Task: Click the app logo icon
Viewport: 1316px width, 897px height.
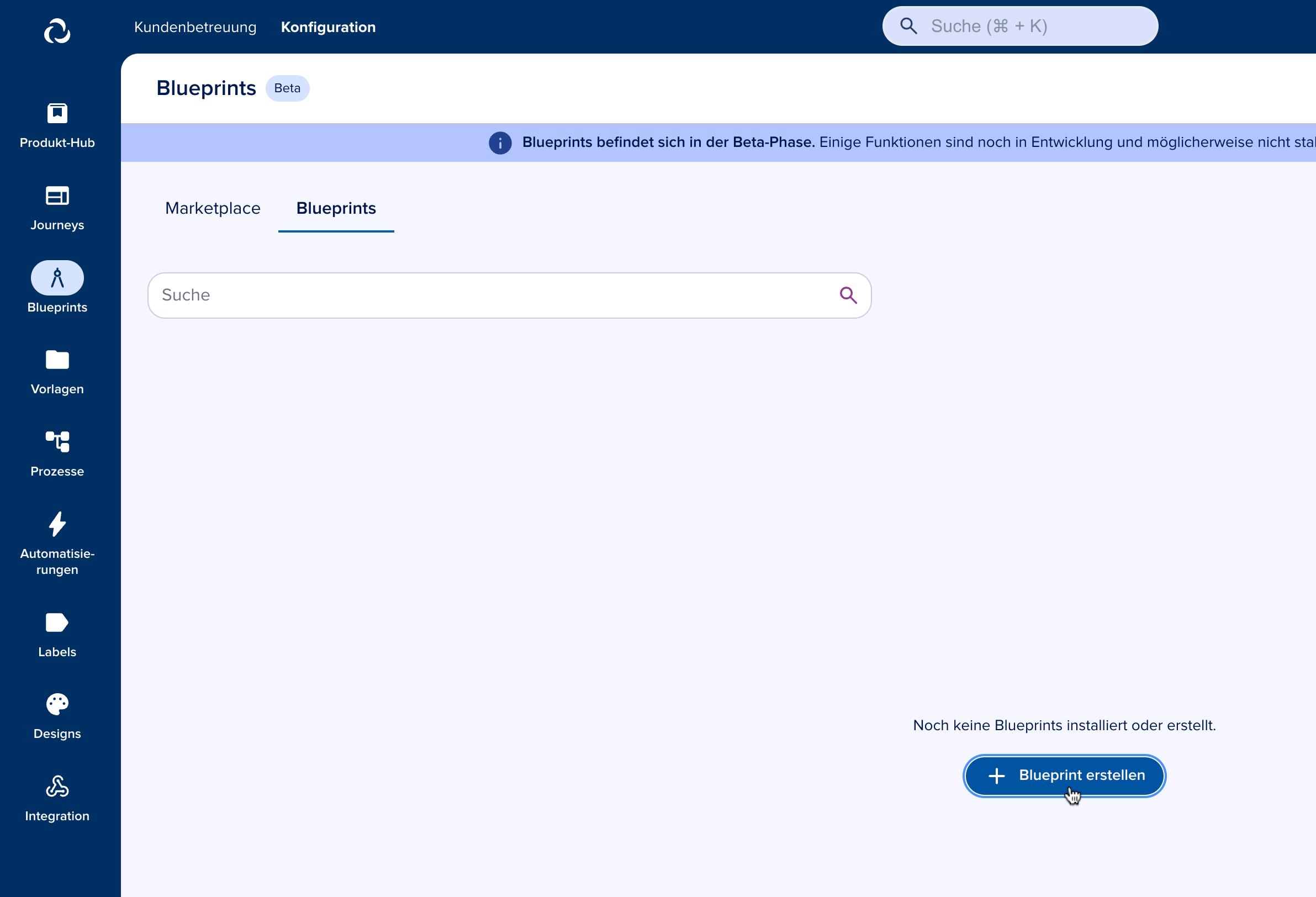Action: [57, 30]
